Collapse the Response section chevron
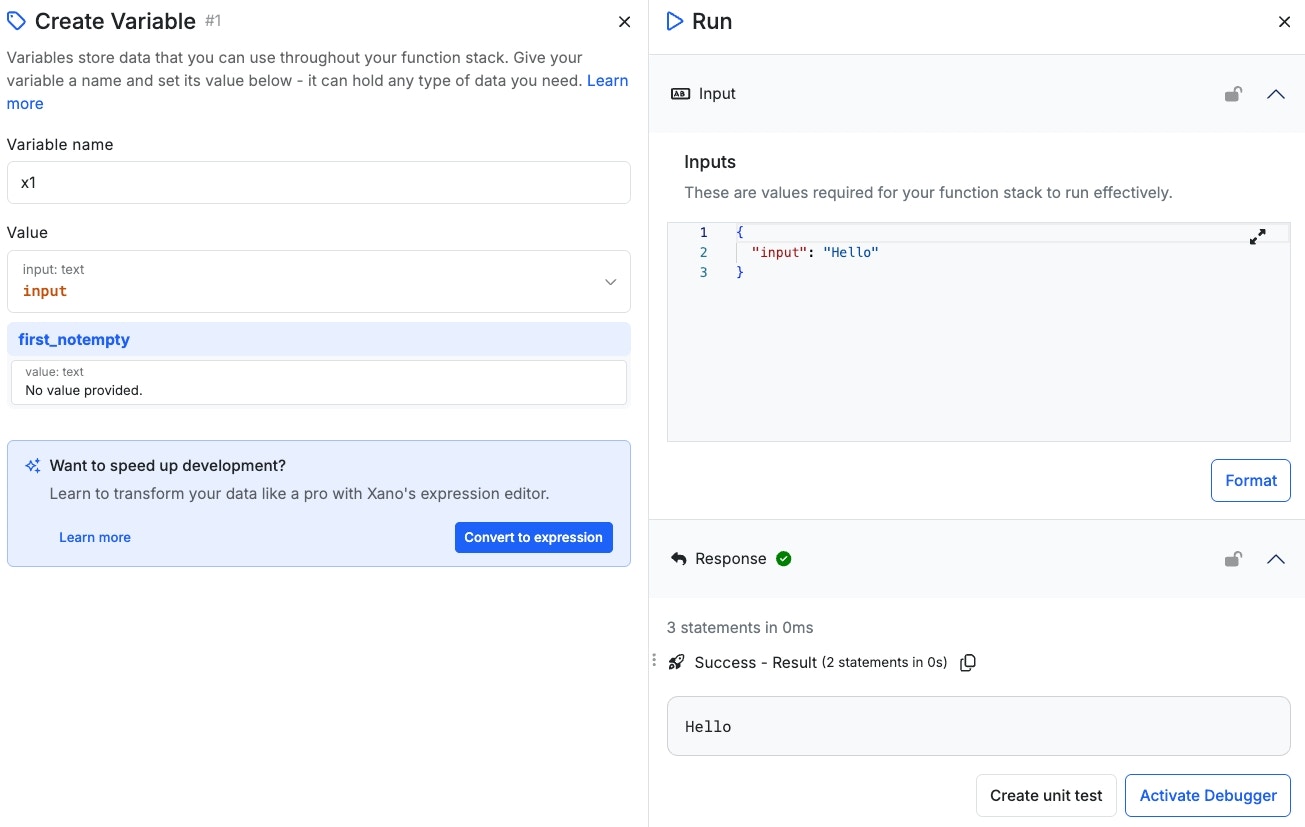Viewport: 1305px width, 827px height. click(1276, 559)
